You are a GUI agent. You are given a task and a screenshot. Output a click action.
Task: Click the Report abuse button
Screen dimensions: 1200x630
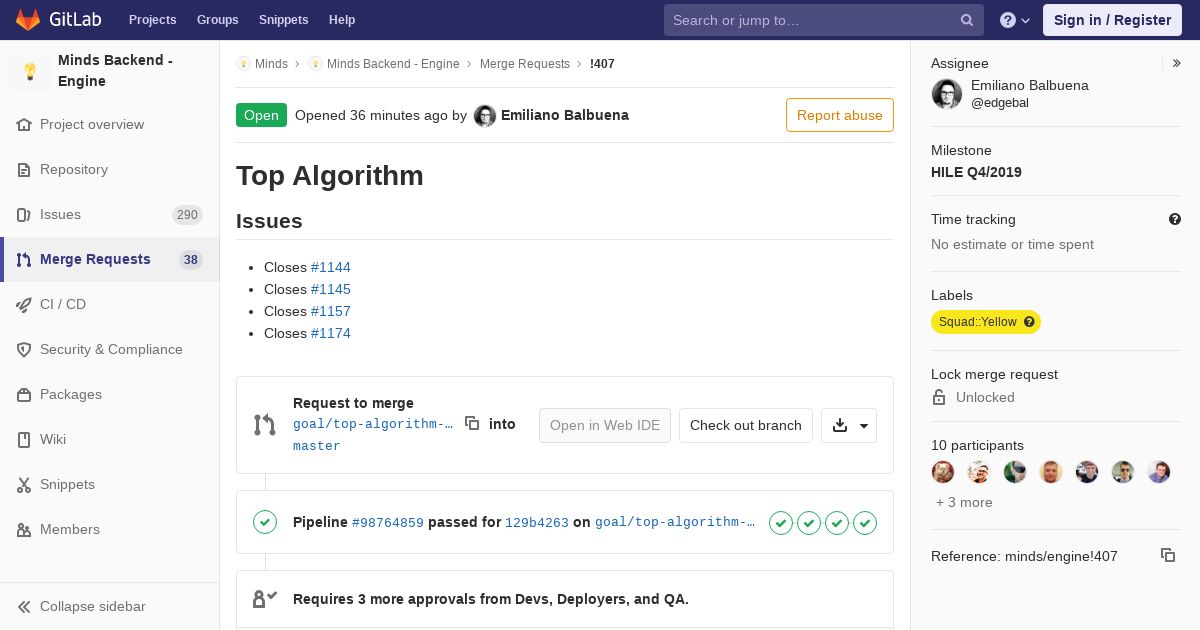click(x=840, y=115)
